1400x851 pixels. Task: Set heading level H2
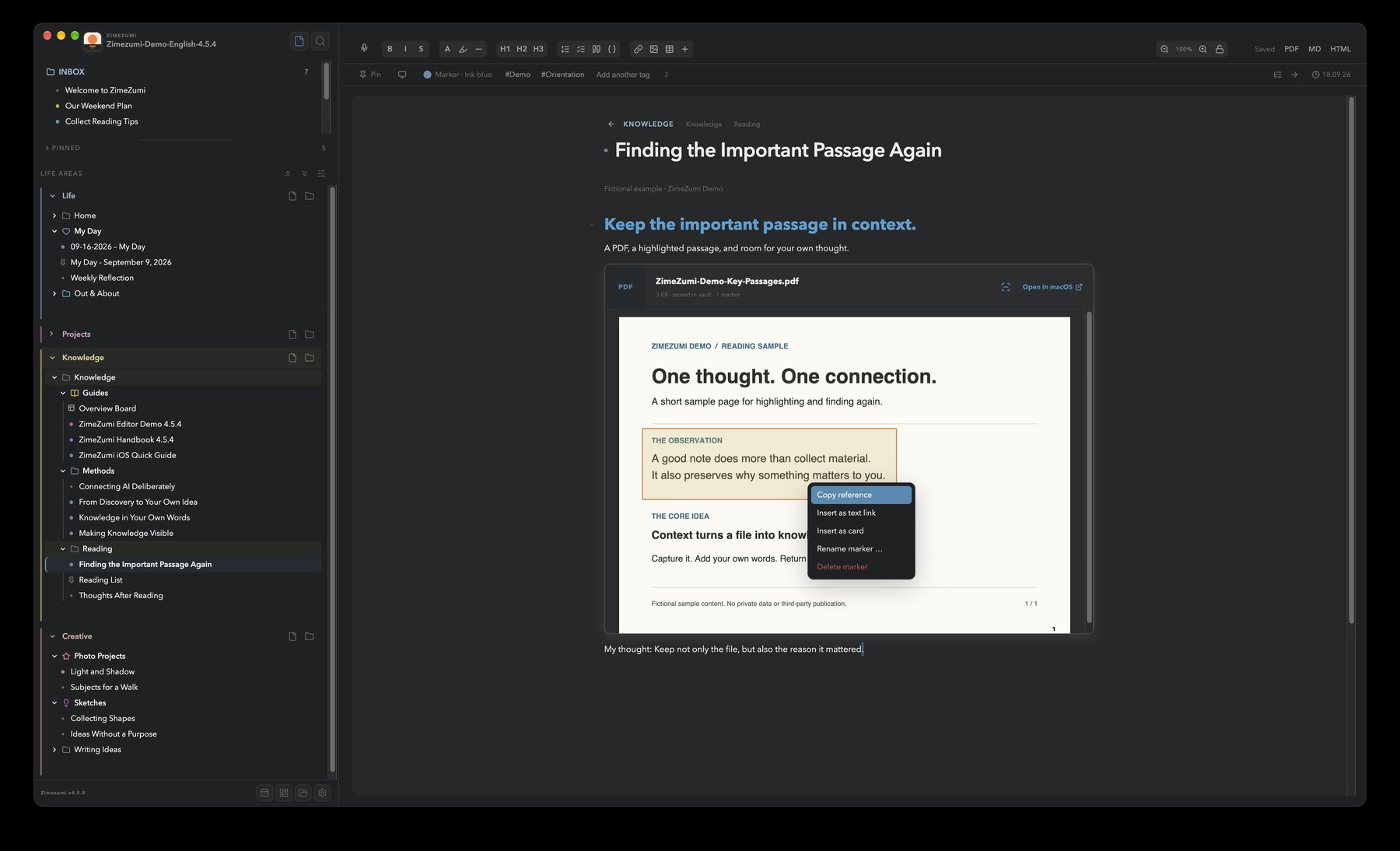522,49
